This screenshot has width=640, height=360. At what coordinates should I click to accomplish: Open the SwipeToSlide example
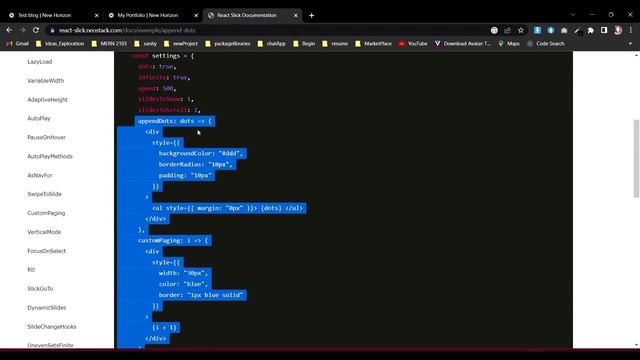(x=44, y=194)
